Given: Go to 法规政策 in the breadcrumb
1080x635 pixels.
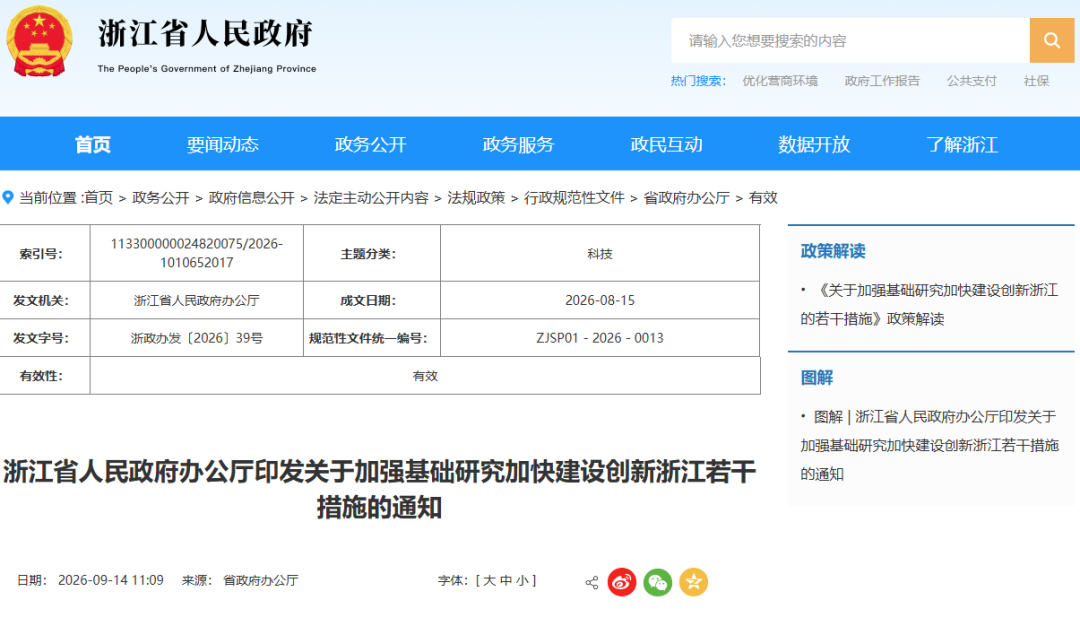Looking at the screenshot, I should point(477,198).
